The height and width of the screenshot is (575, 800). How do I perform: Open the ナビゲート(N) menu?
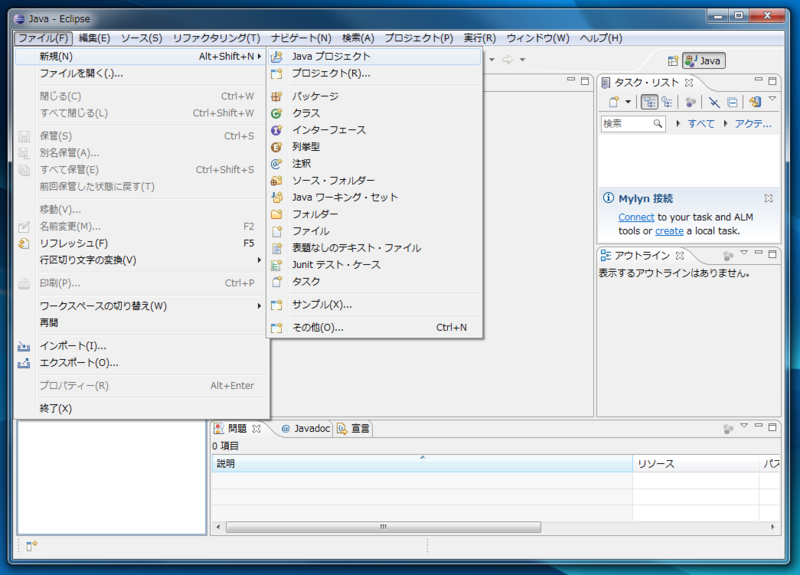coord(301,38)
